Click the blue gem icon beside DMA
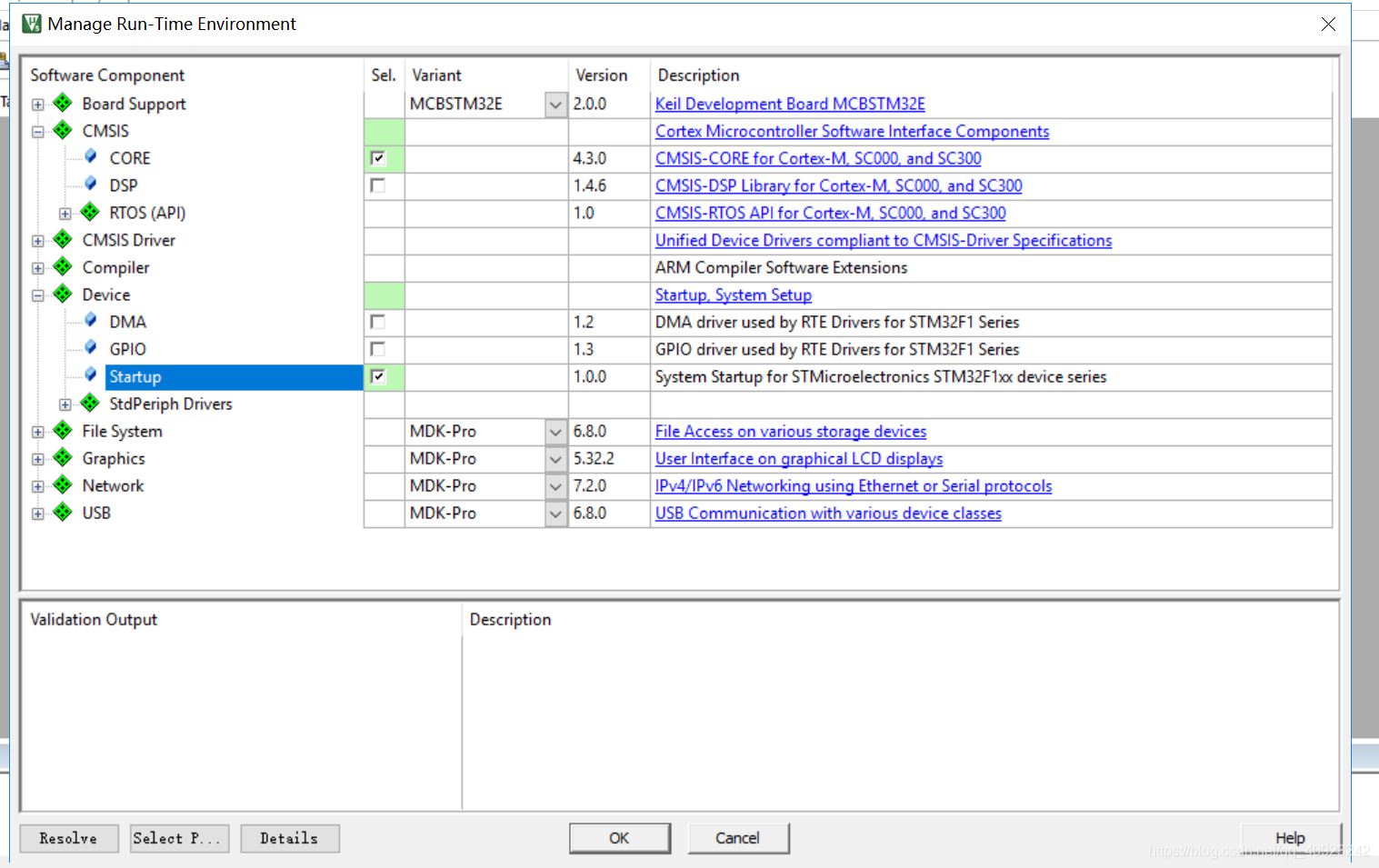 point(91,320)
